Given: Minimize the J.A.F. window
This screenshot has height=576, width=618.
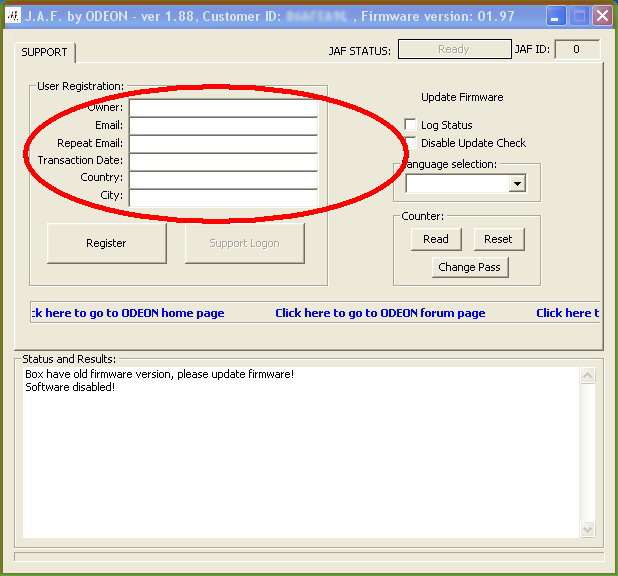Looking at the screenshot, I should point(556,16).
